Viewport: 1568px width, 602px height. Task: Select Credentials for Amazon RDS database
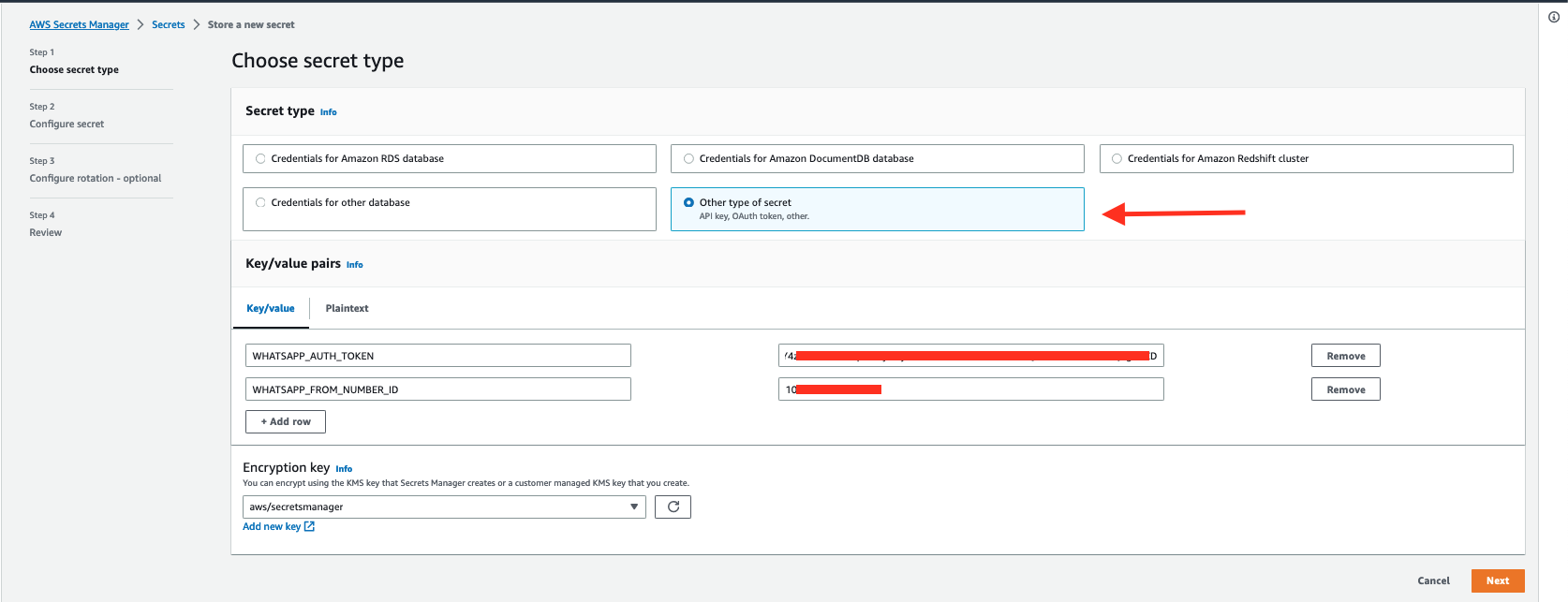(450, 158)
